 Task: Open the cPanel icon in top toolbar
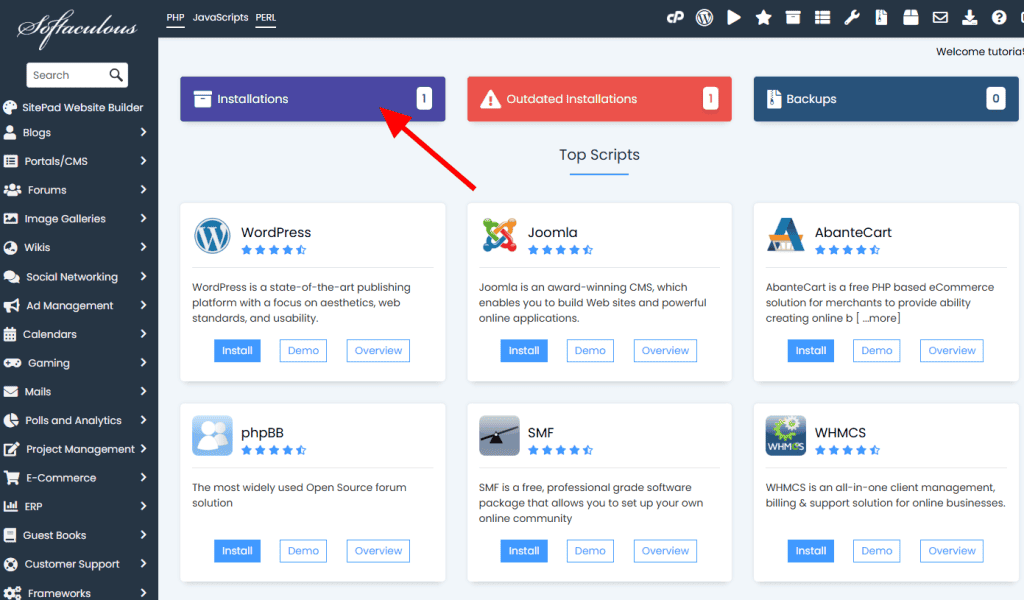[x=675, y=18]
